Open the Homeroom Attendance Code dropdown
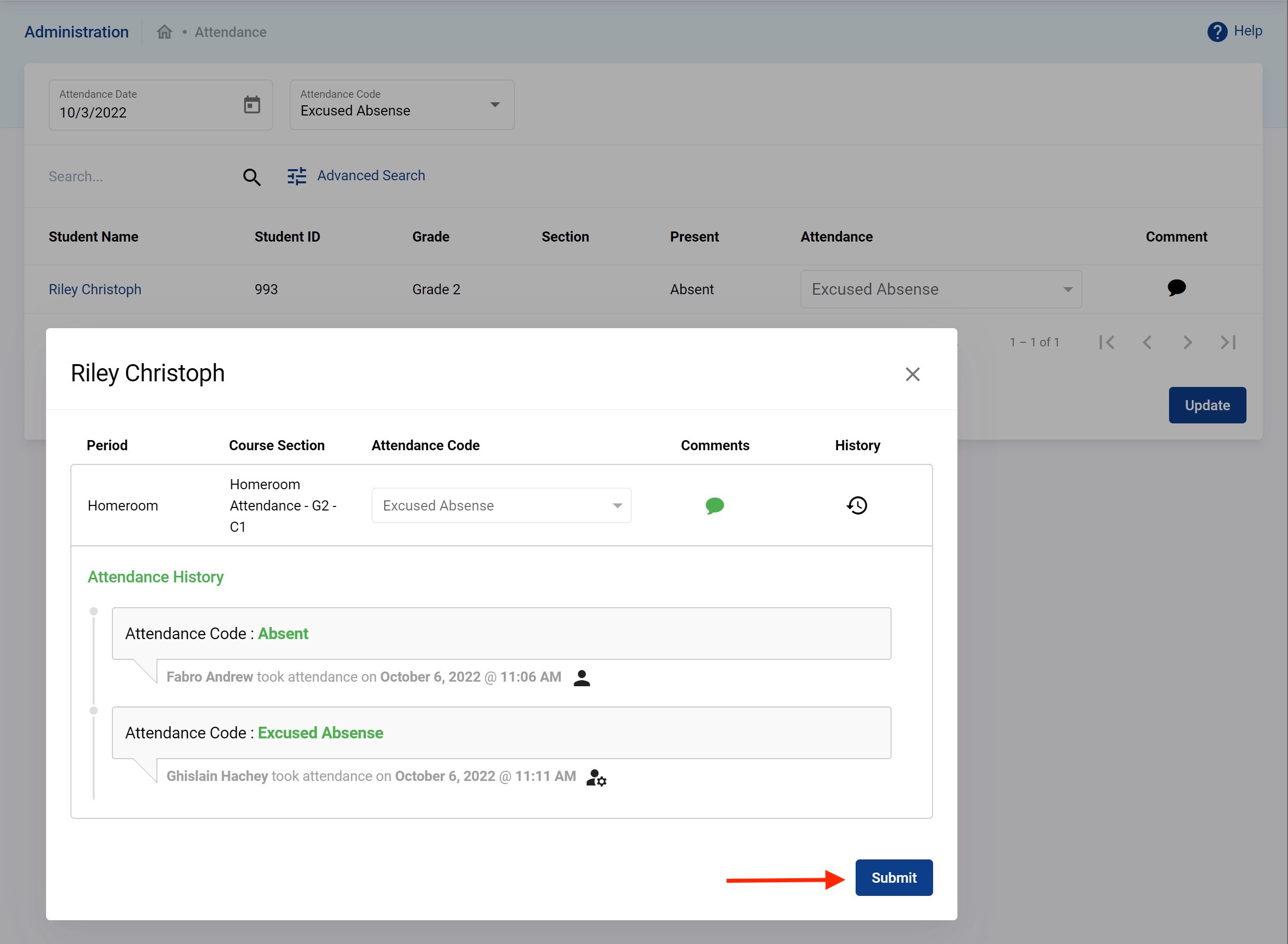The width and height of the screenshot is (1288, 944). (501, 506)
